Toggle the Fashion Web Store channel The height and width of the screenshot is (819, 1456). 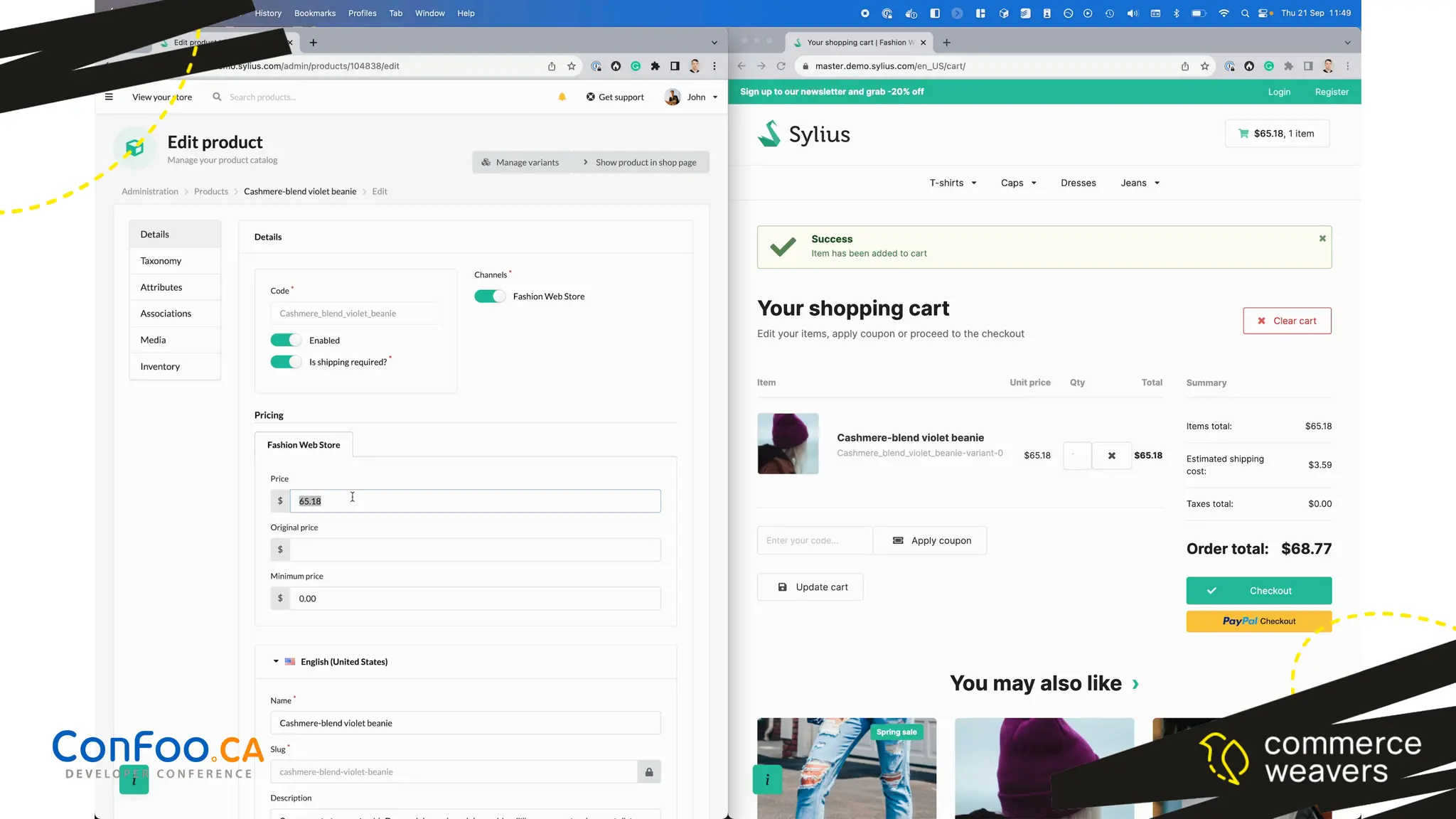[490, 296]
